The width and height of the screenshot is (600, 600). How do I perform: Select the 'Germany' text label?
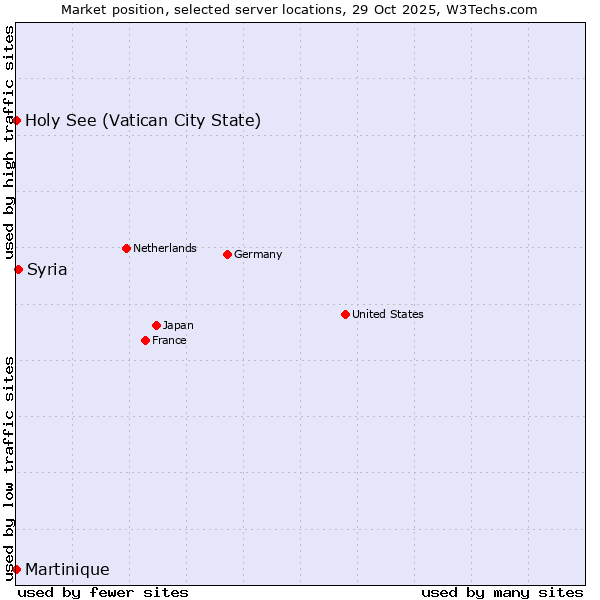tap(258, 254)
